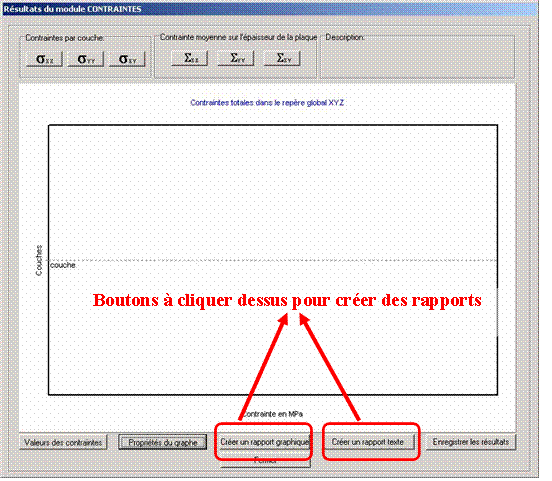This screenshot has height=481, width=552.
Task: Open Valeurs des contraintes
Action: pos(63,442)
